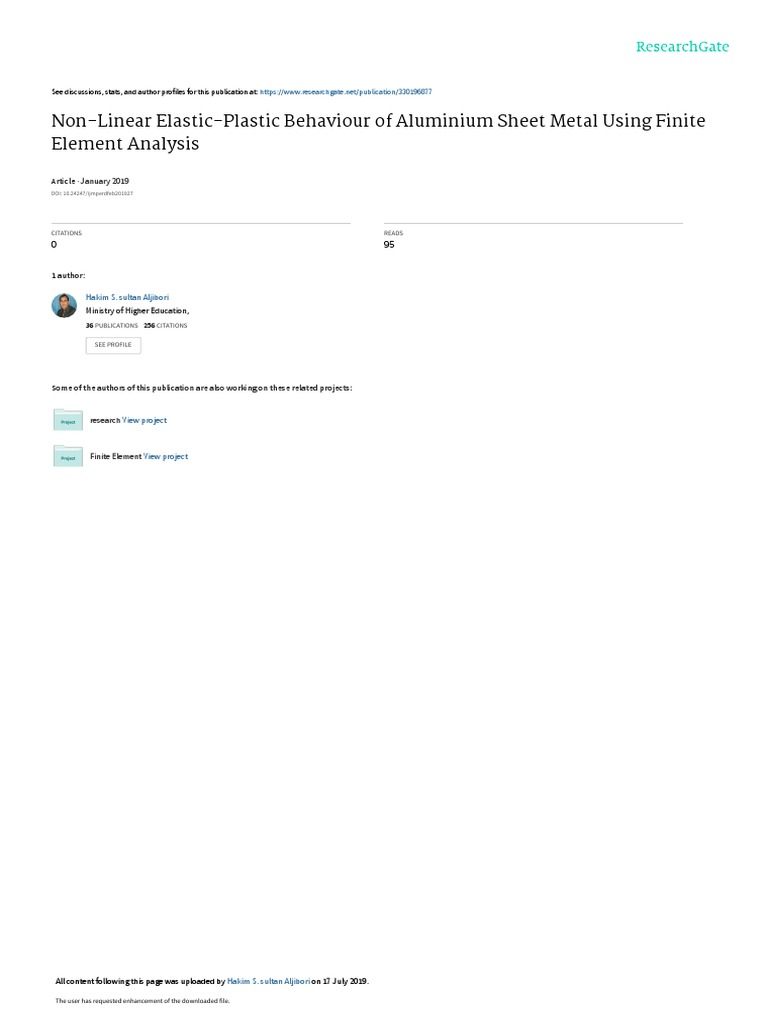Open Hakim S. sultan Aljibori author link

click(x=127, y=297)
